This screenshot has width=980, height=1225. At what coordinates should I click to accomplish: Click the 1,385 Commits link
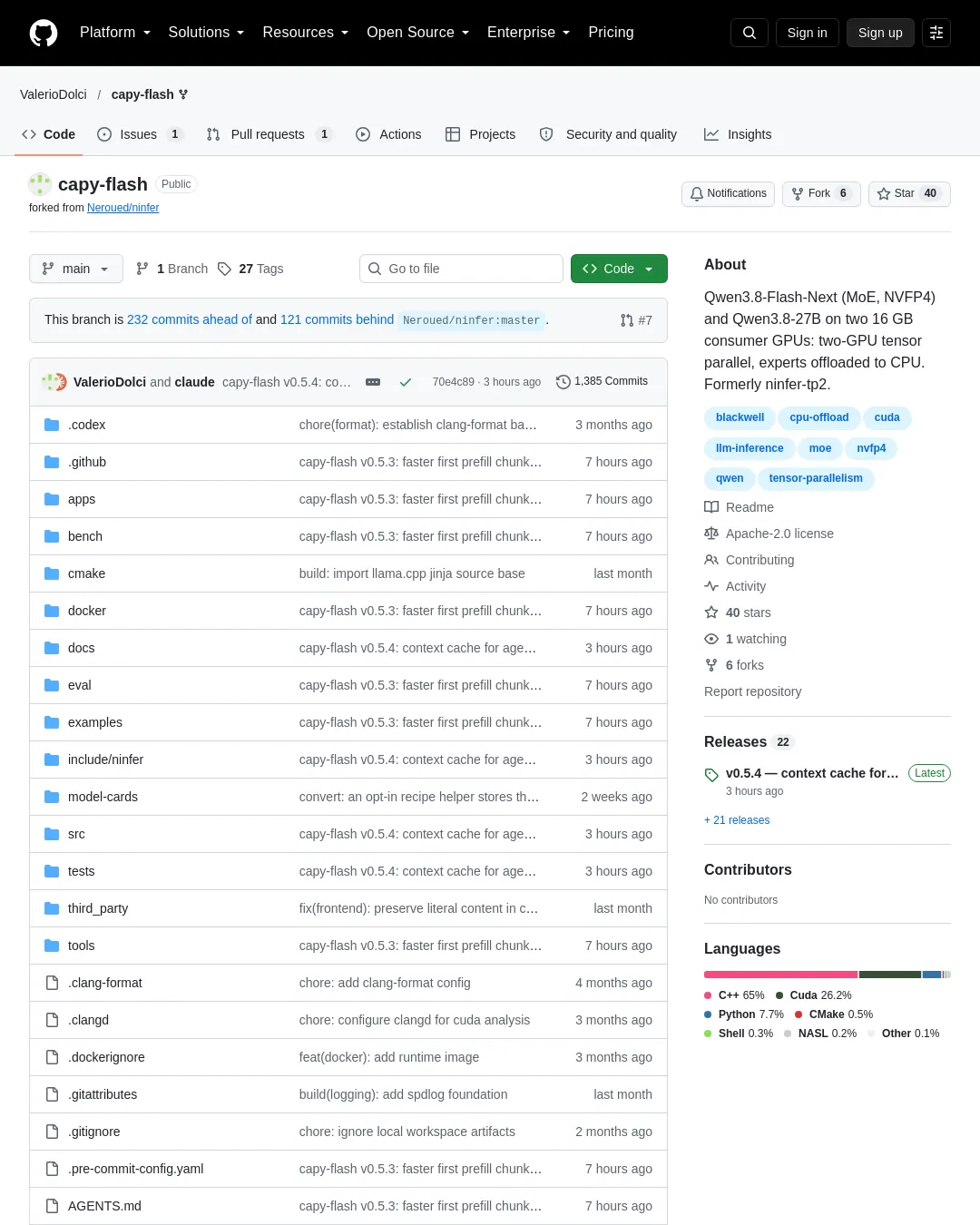point(603,382)
